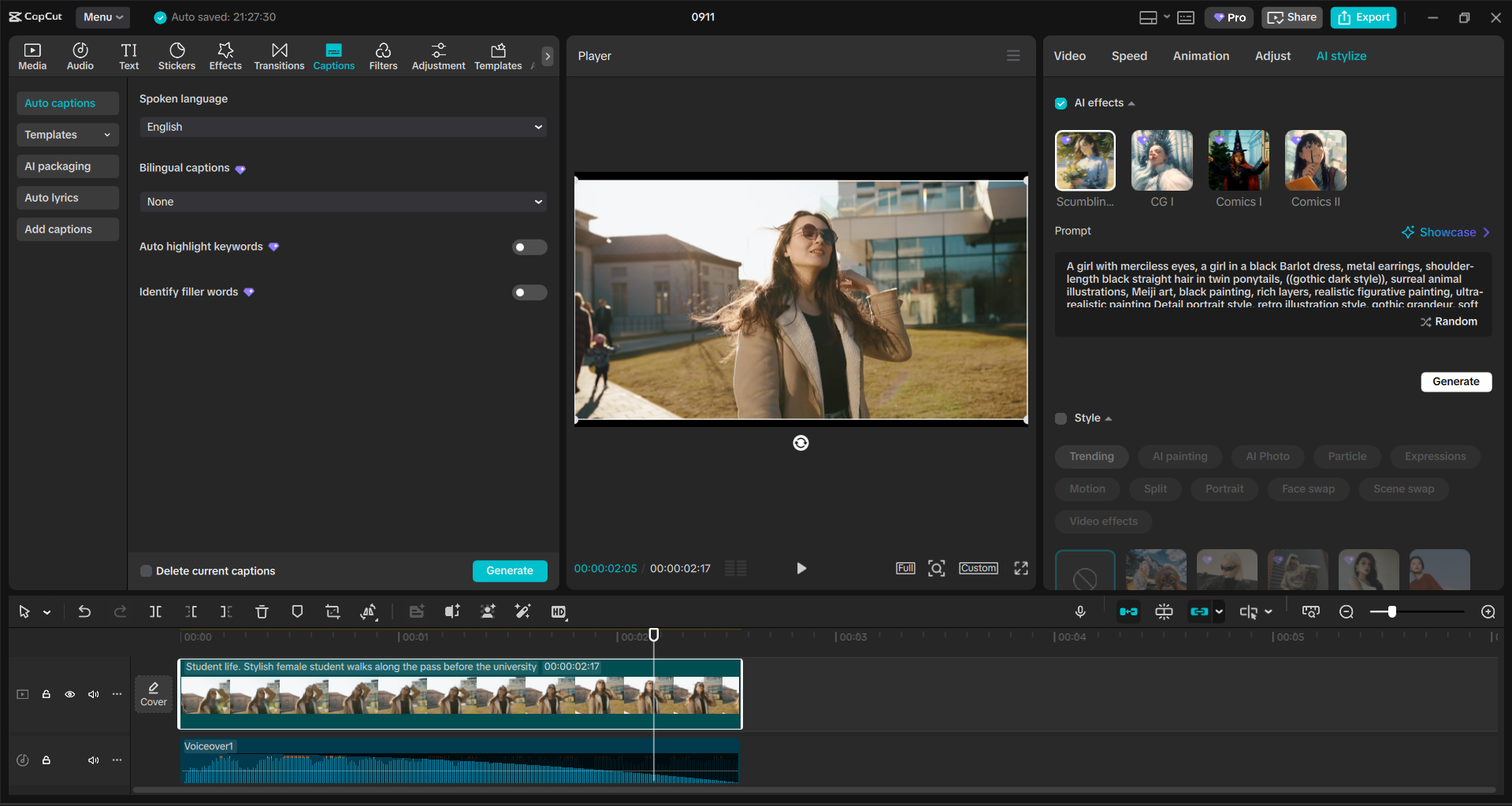Open the Filters panel
Screen dimensions: 1512x806
point(383,56)
